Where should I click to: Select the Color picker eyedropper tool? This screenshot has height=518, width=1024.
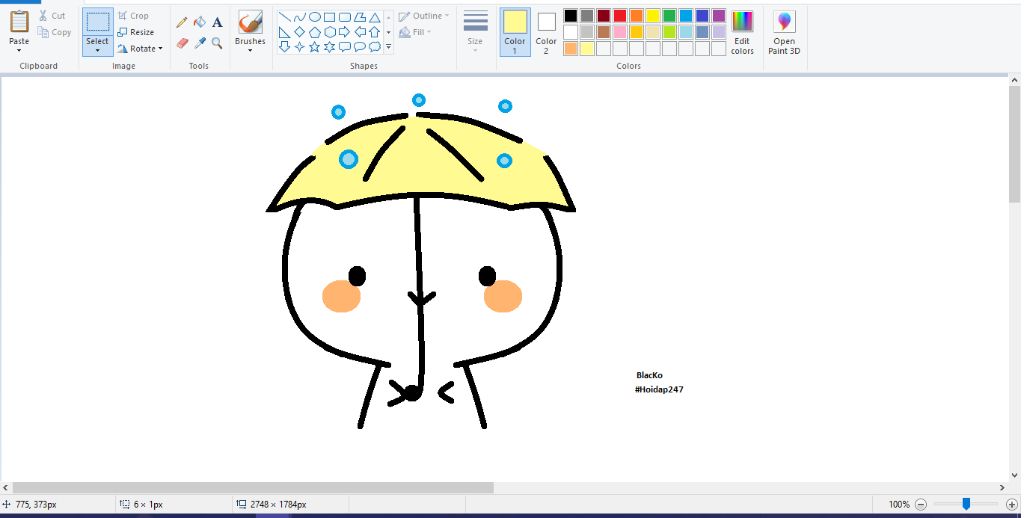point(200,43)
